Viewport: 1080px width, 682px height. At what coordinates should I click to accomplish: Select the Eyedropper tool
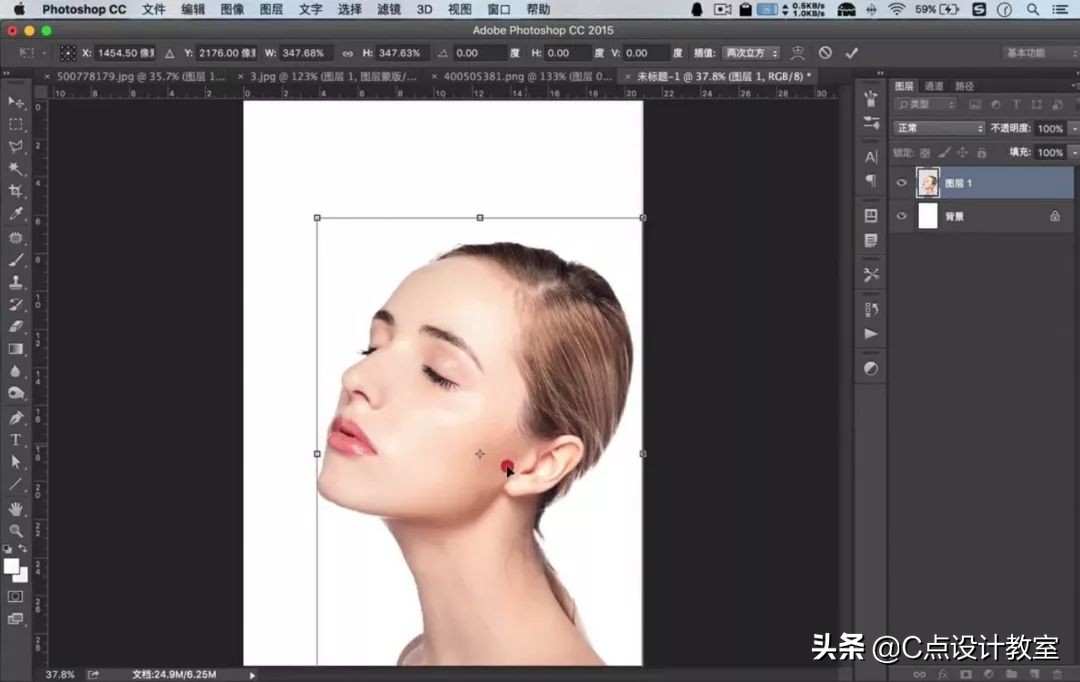point(16,214)
